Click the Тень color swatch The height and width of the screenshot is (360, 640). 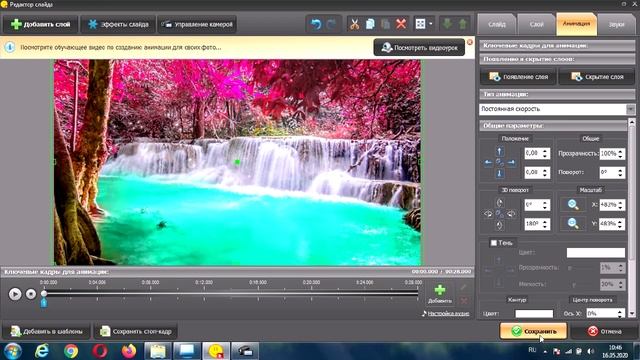point(596,253)
